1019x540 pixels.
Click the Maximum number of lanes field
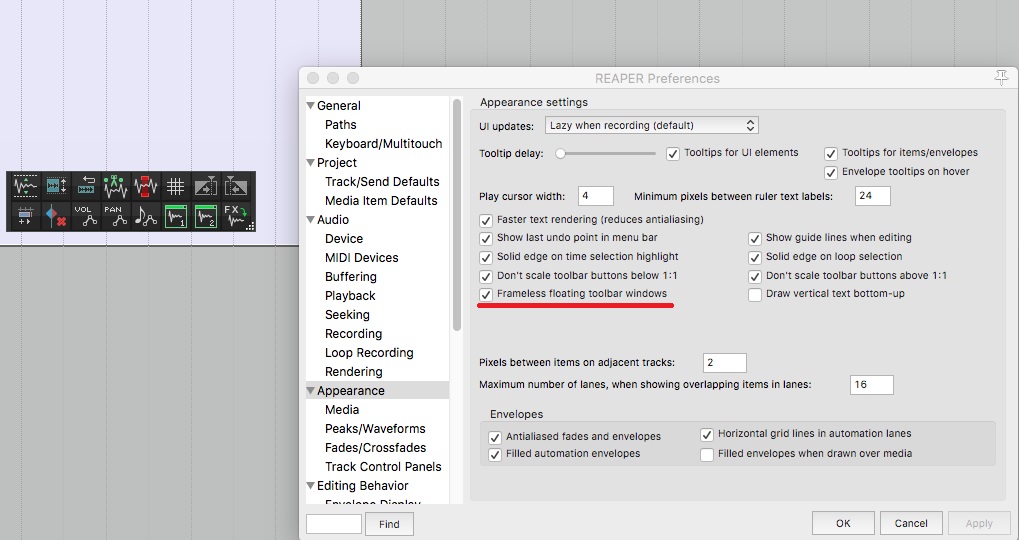[871, 385]
